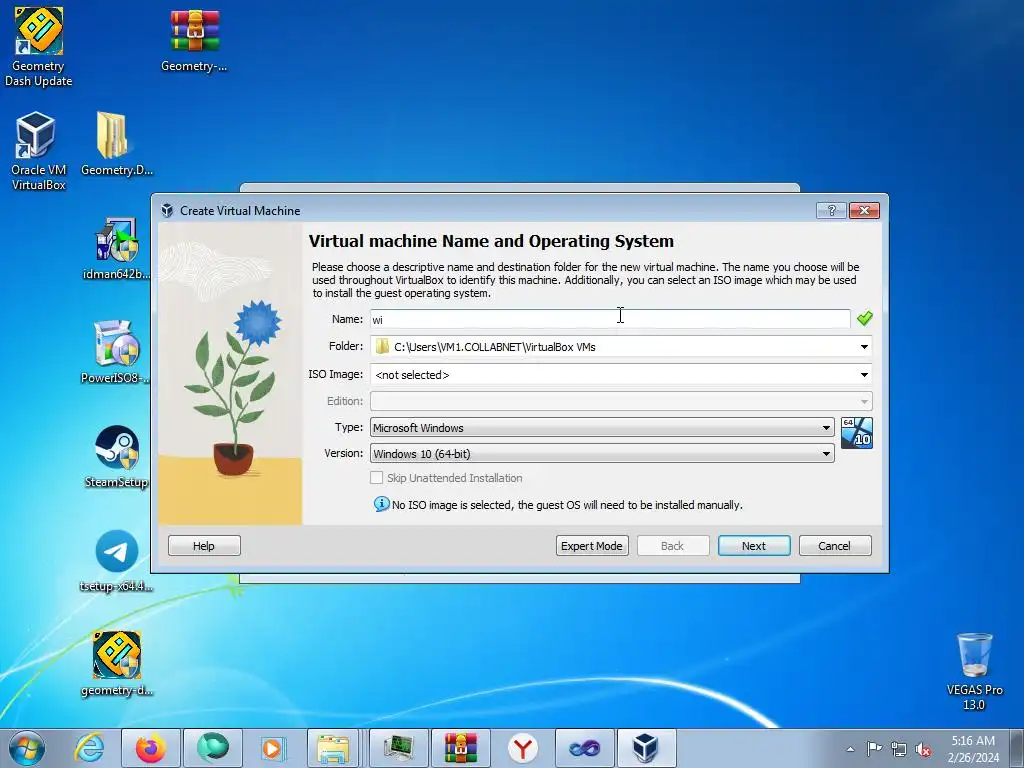Launch Internet Explorer from the taskbar
The height and width of the screenshot is (768, 1024).
(x=89, y=748)
